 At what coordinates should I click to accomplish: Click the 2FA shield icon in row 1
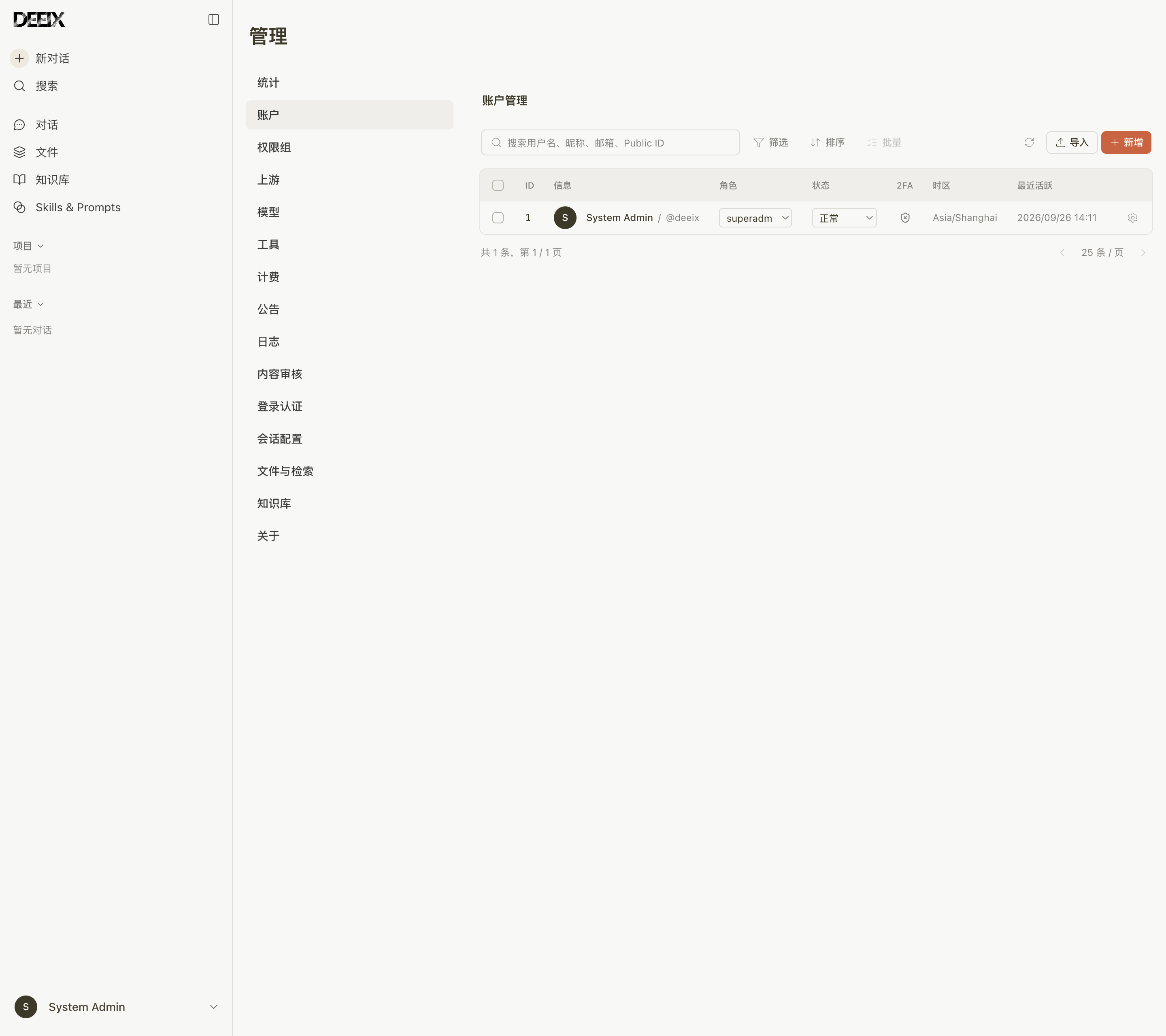point(905,218)
